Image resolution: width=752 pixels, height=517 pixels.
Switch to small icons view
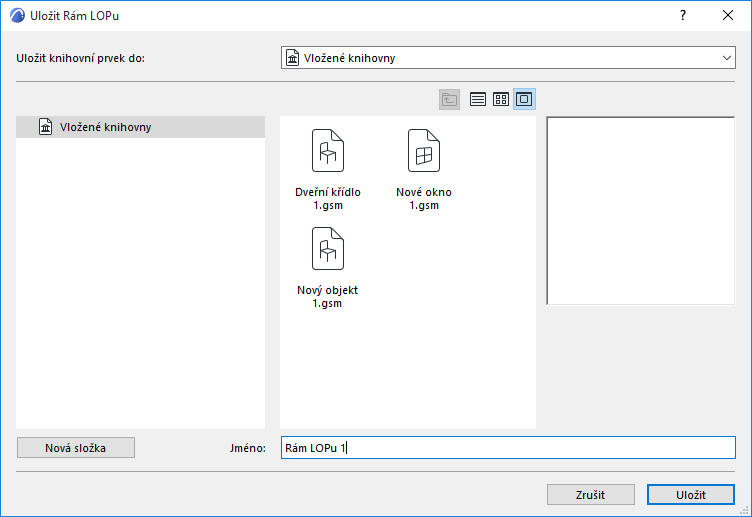(x=501, y=99)
